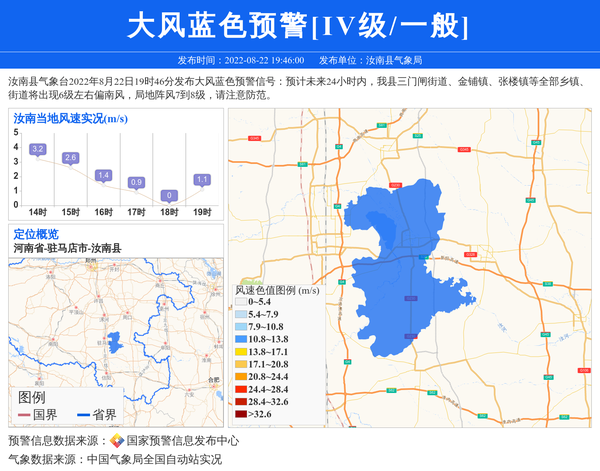Click the 中国气象局全国自动站实况 source text

point(154,459)
